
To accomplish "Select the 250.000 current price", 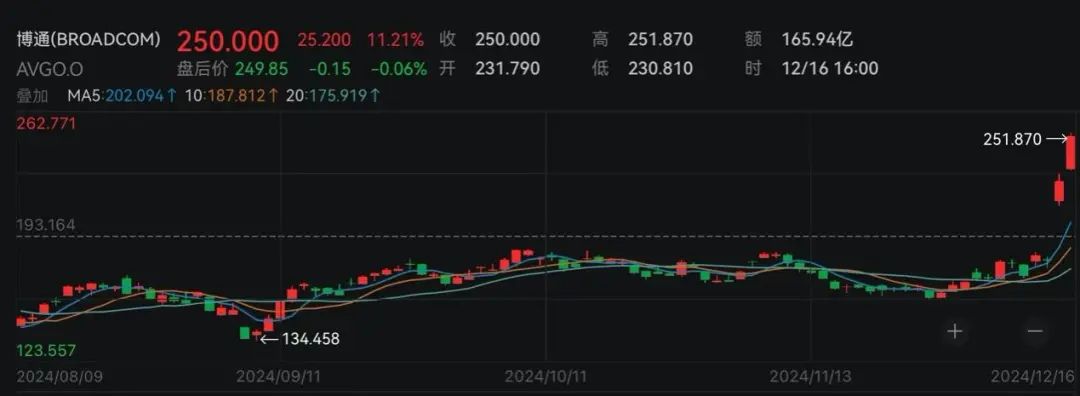I will point(228,41).
